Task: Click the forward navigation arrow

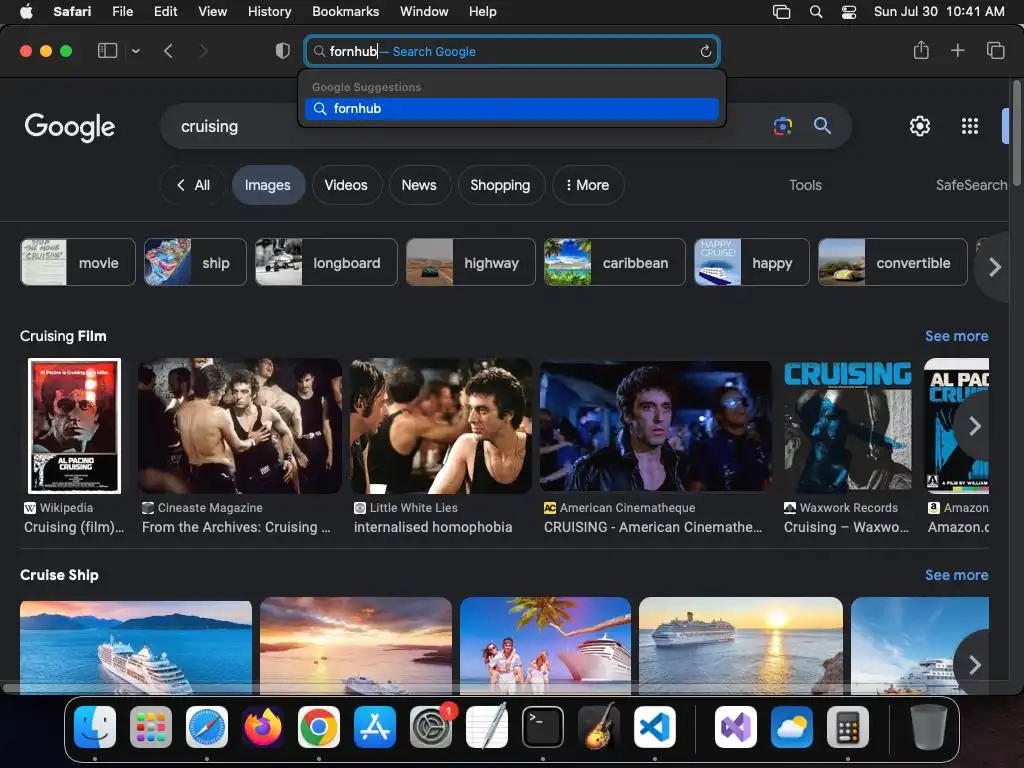Action: pyautogui.click(x=203, y=51)
